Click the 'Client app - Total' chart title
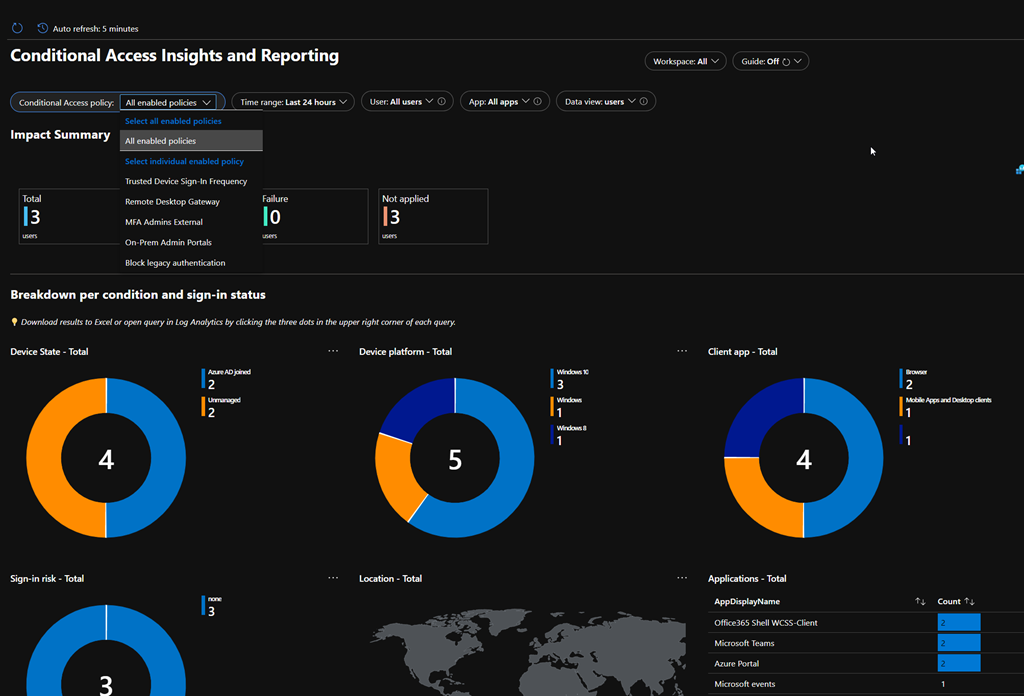The image size is (1024, 696). [x=743, y=351]
